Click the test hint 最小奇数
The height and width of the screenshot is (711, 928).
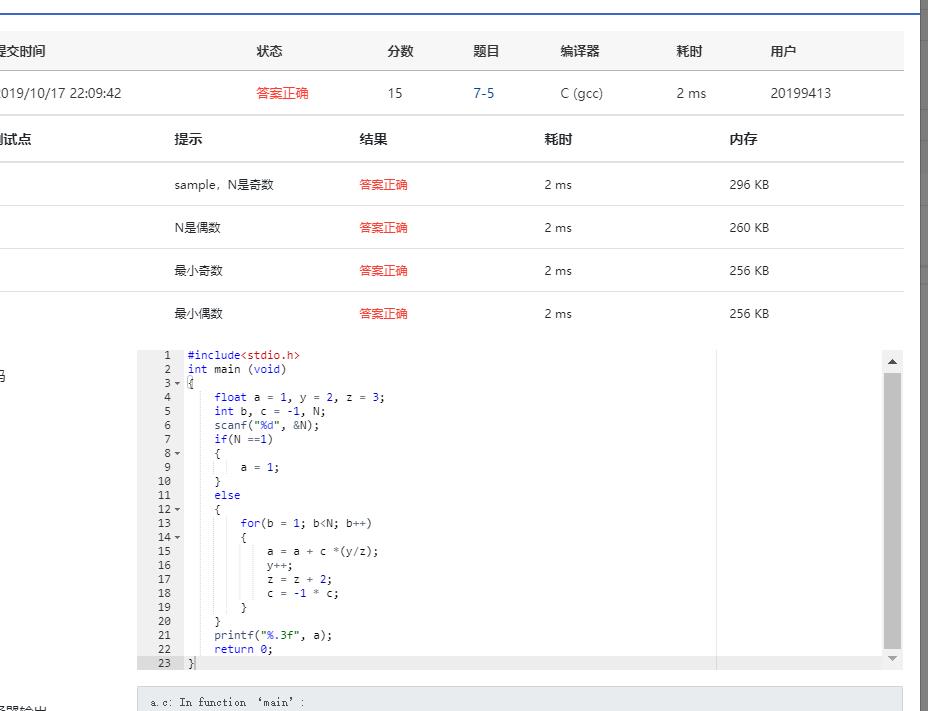[x=198, y=271]
